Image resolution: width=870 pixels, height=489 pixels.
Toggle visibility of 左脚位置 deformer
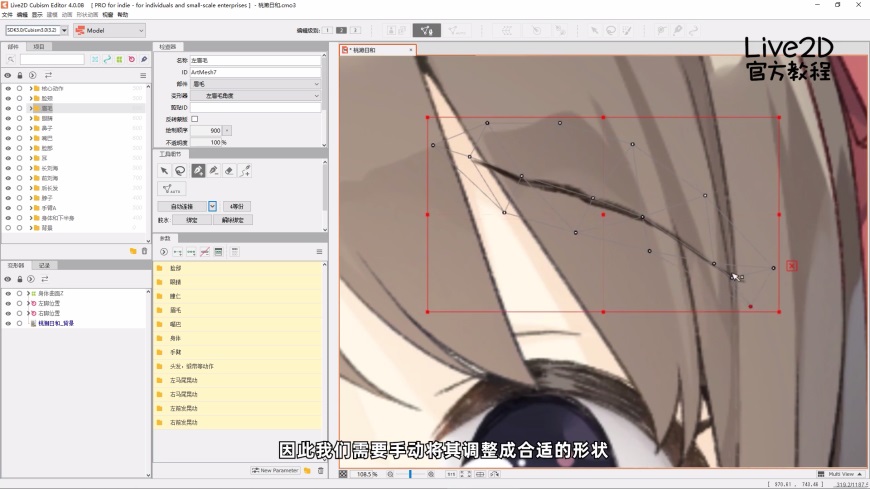[x=8, y=304]
